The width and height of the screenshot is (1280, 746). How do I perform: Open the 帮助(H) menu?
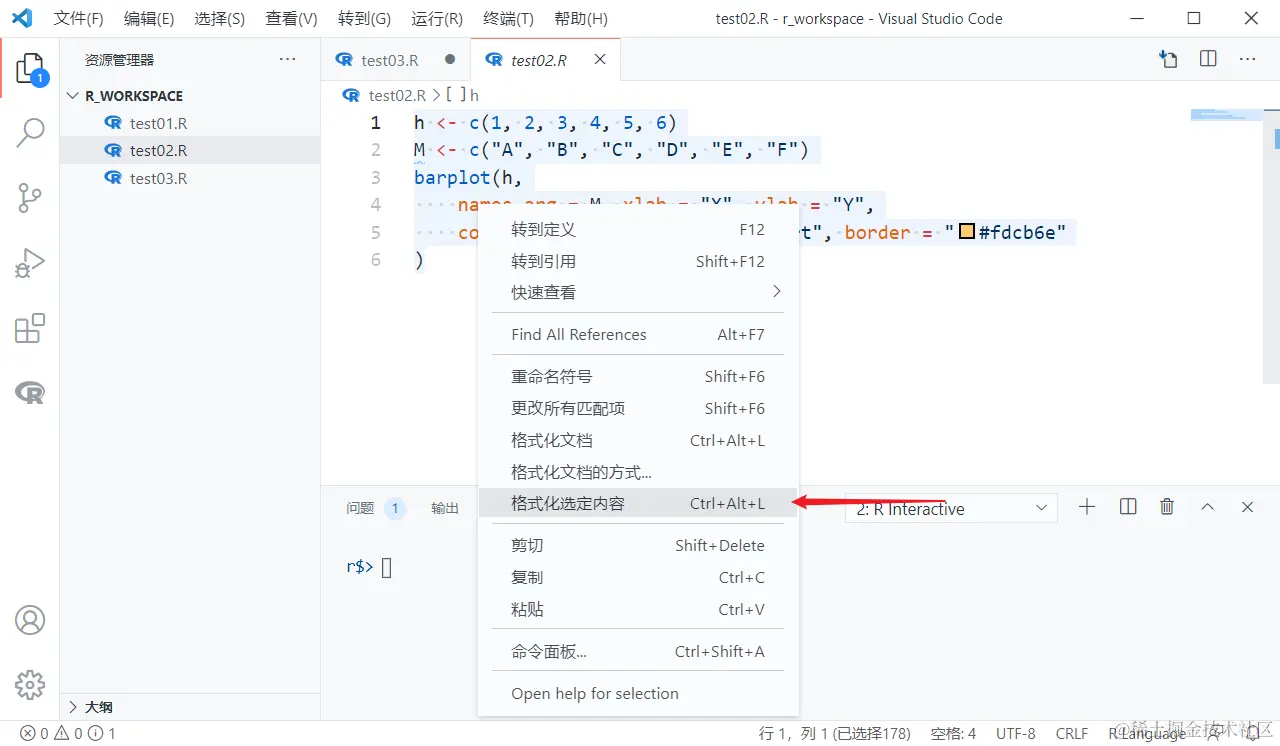click(581, 18)
